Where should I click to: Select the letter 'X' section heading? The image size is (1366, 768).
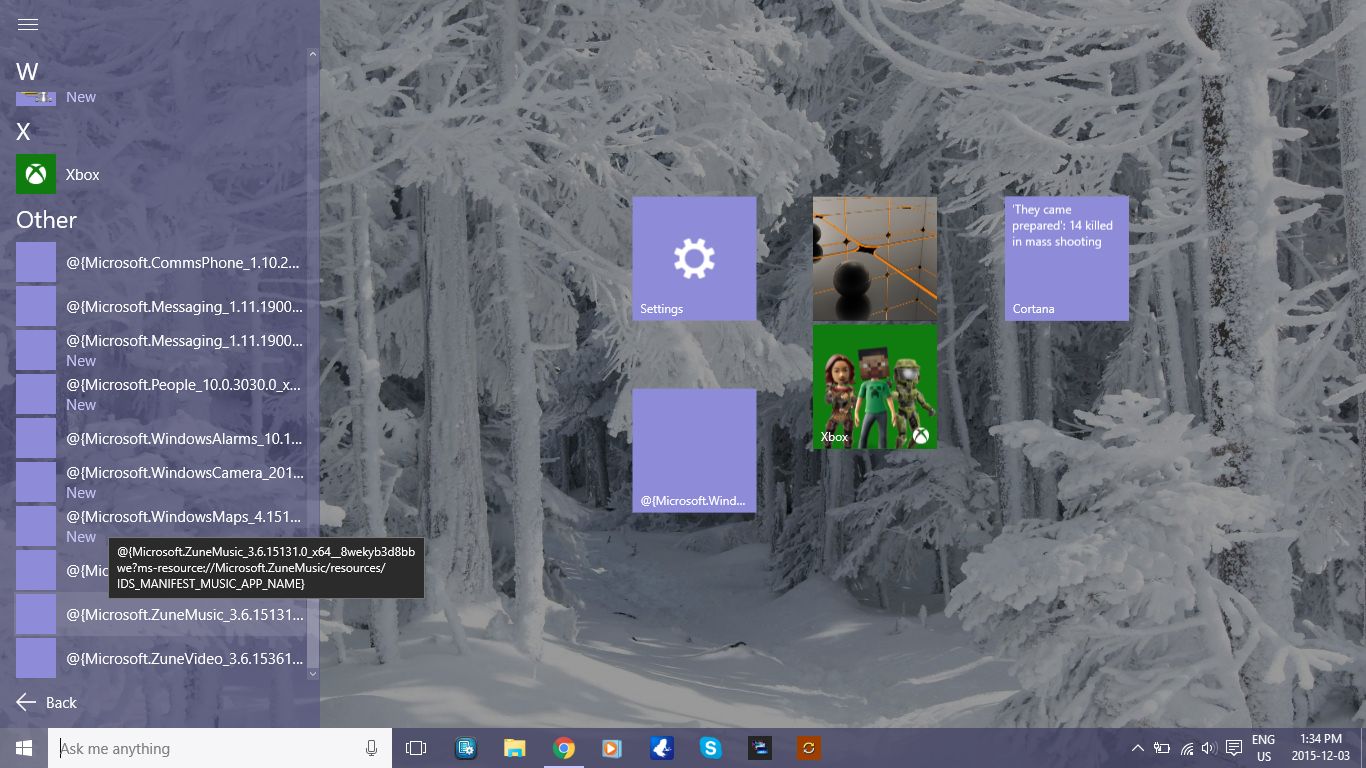(23, 131)
